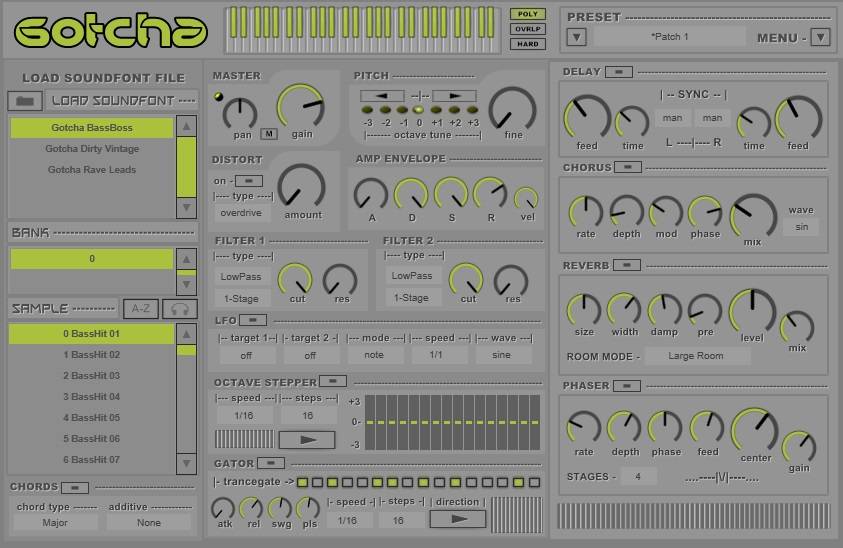Click the pitch octave left arrow
This screenshot has height=548, width=843.
tap(382, 95)
